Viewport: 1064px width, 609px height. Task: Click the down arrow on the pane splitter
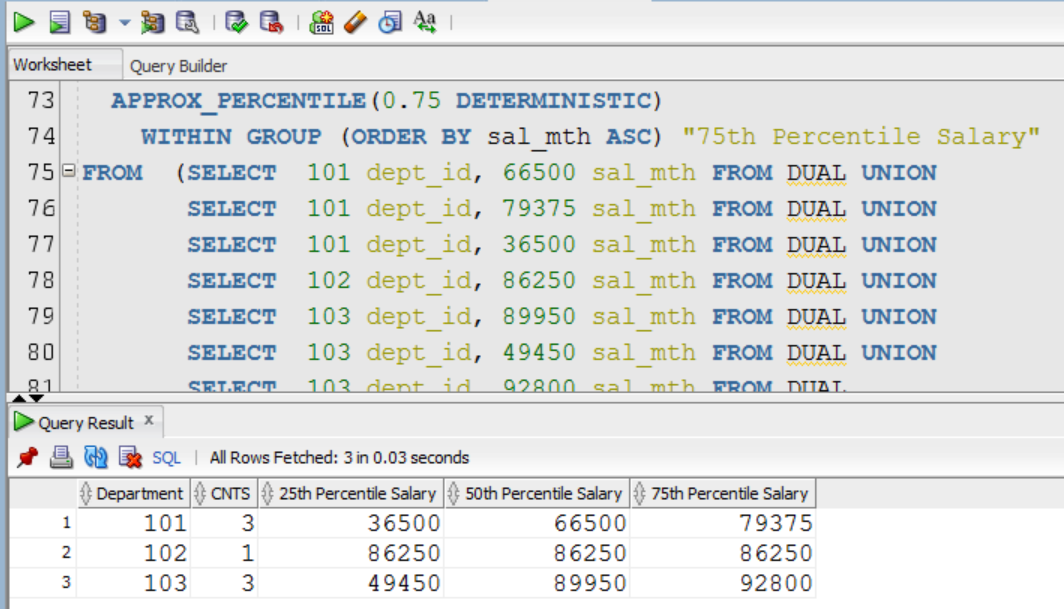(x=37, y=398)
